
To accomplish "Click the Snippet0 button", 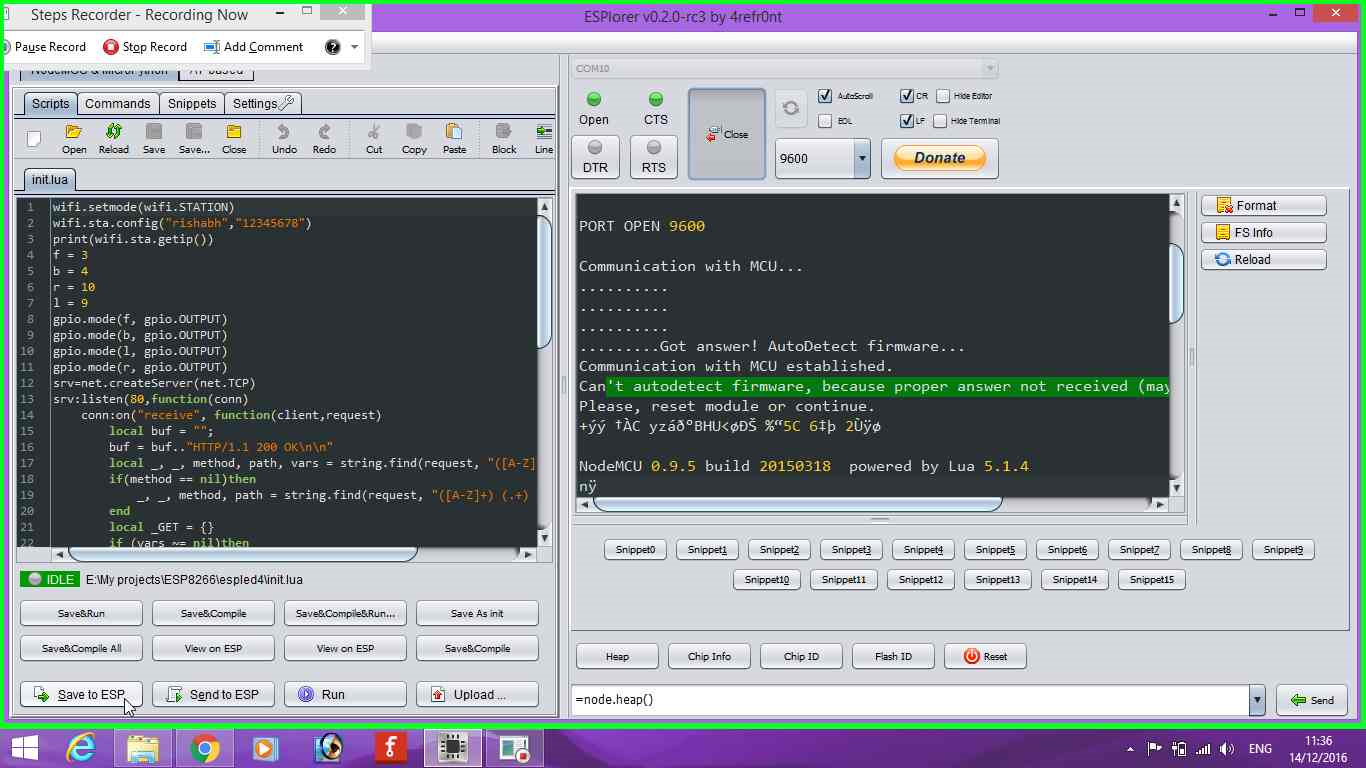I will [x=635, y=550].
